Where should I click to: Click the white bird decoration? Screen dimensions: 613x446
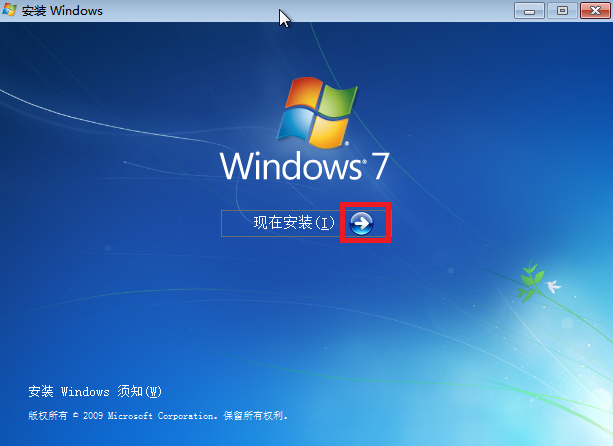point(553,286)
